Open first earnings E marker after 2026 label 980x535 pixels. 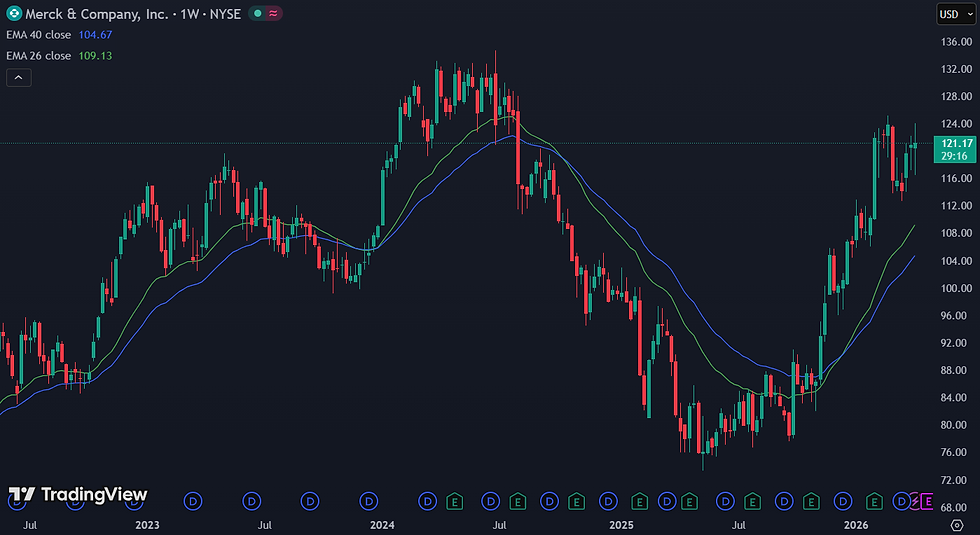click(874, 501)
